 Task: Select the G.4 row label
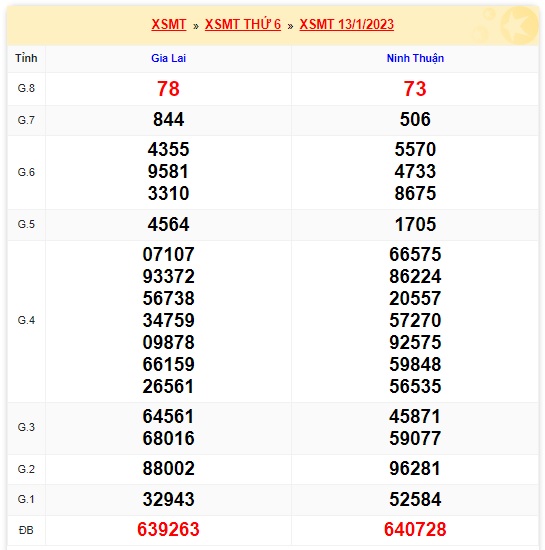pyautogui.click(x=26, y=320)
